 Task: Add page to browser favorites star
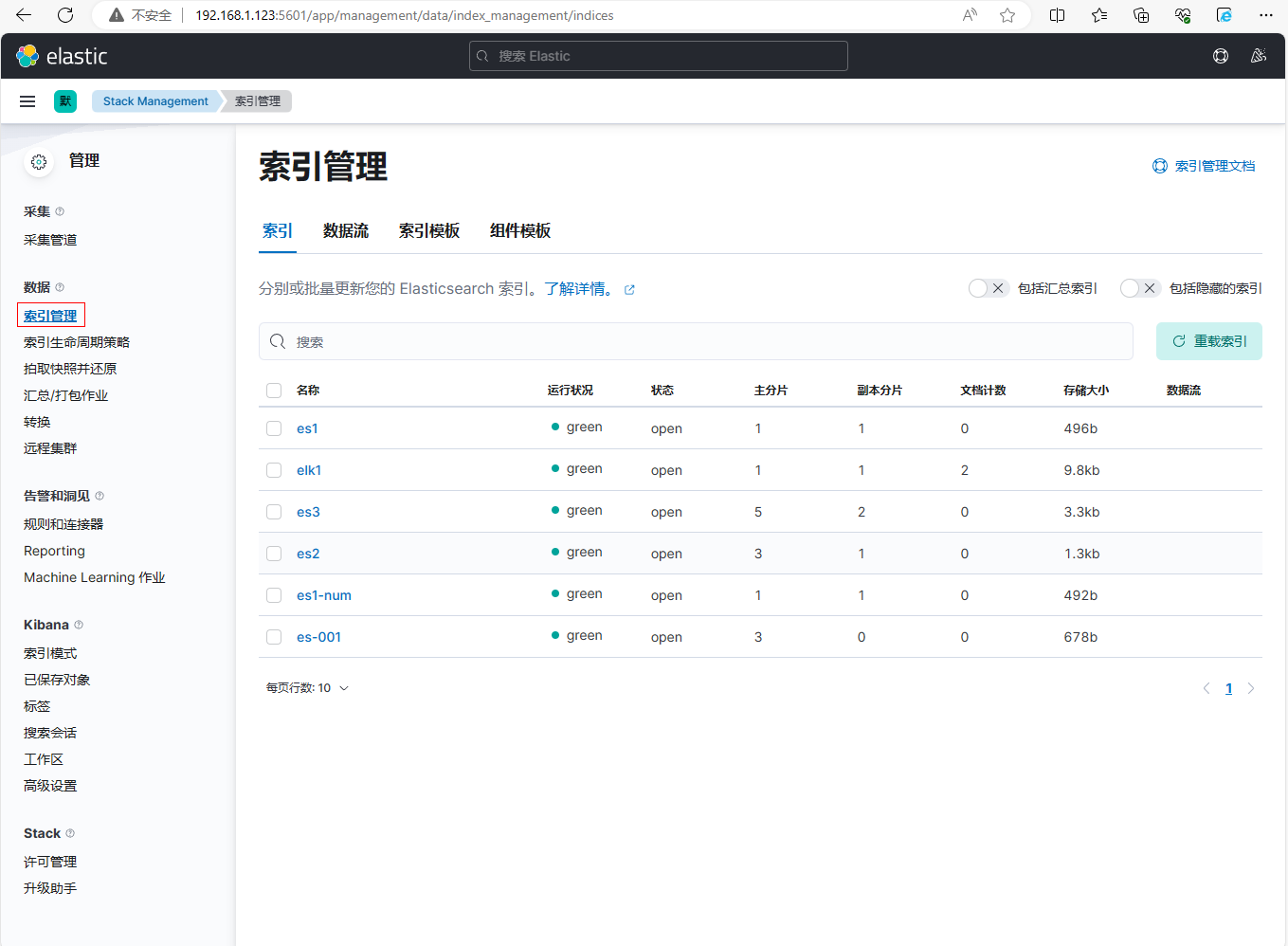pyautogui.click(x=1007, y=15)
